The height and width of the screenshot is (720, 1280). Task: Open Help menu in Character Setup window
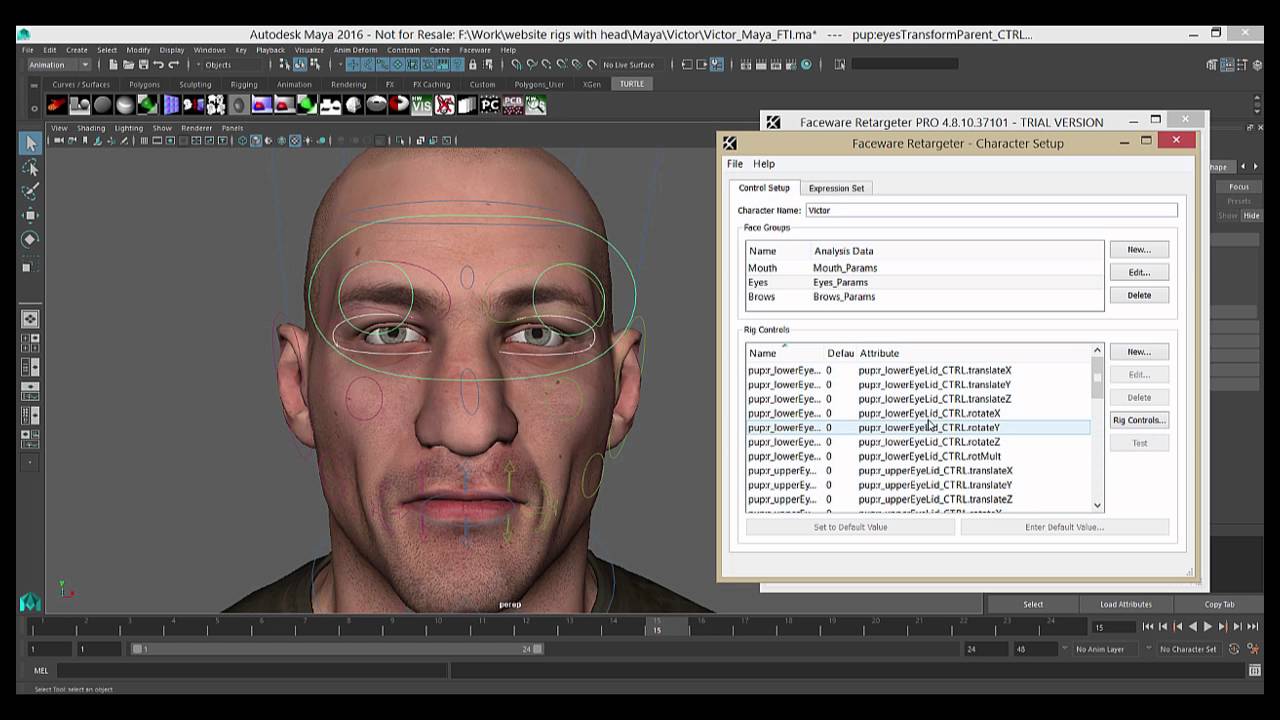(x=764, y=164)
